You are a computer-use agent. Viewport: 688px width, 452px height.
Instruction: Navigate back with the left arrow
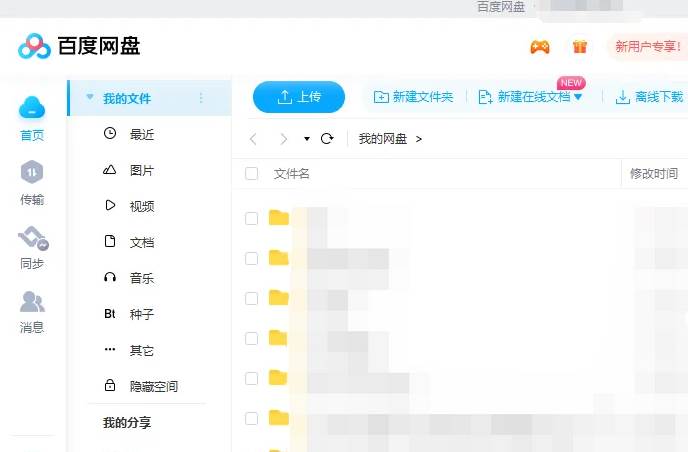tap(253, 139)
